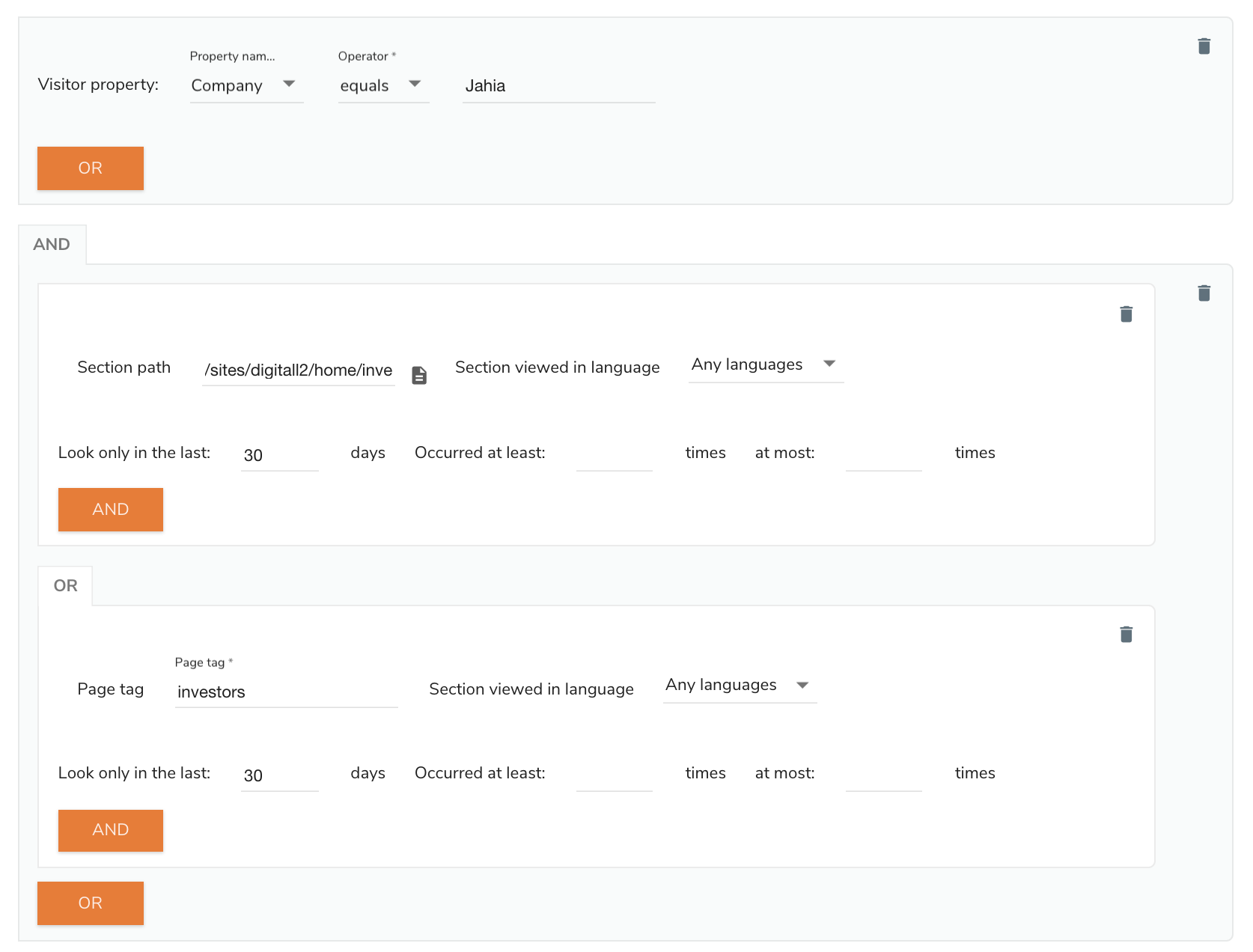The width and height of the screenshot is (1253, 952).
Task: Click the Page tag label left of investors
Action: 111,689
